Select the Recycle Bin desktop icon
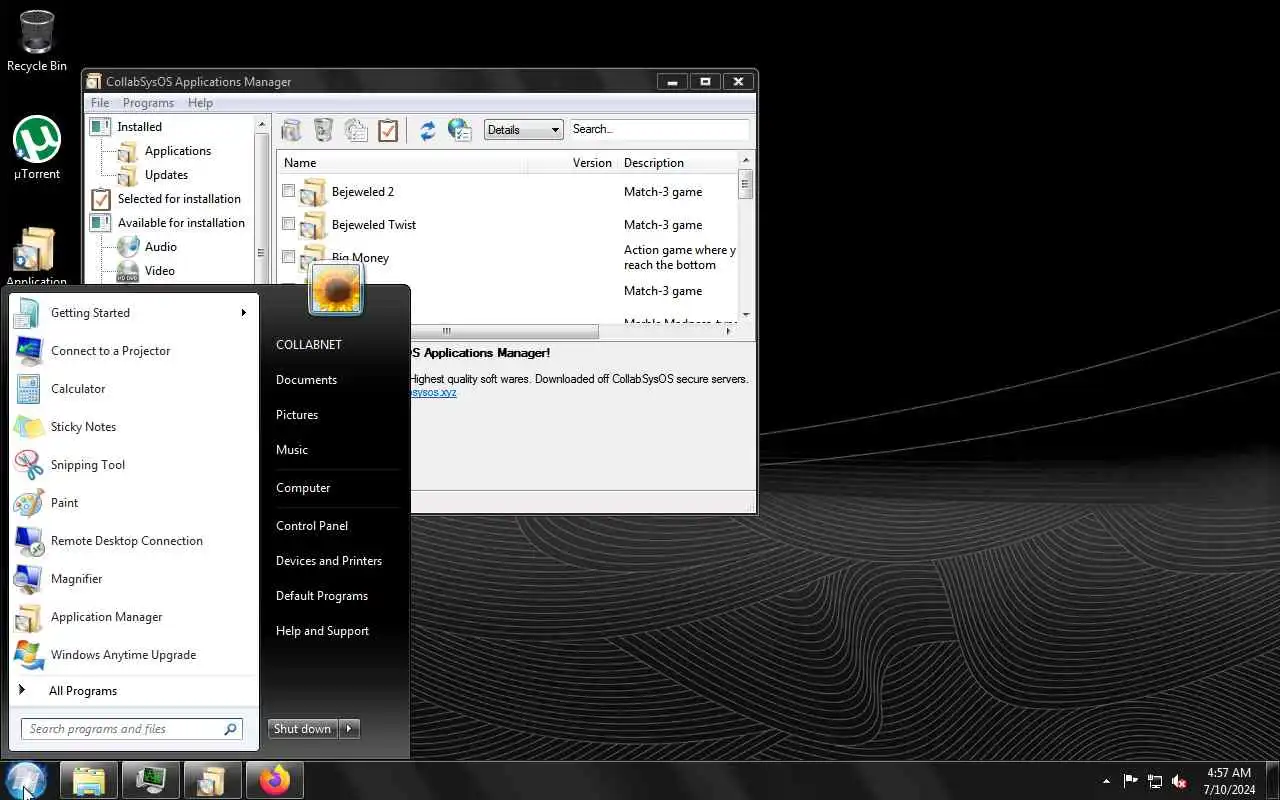The image size is (1280, 800). (37, 41)
